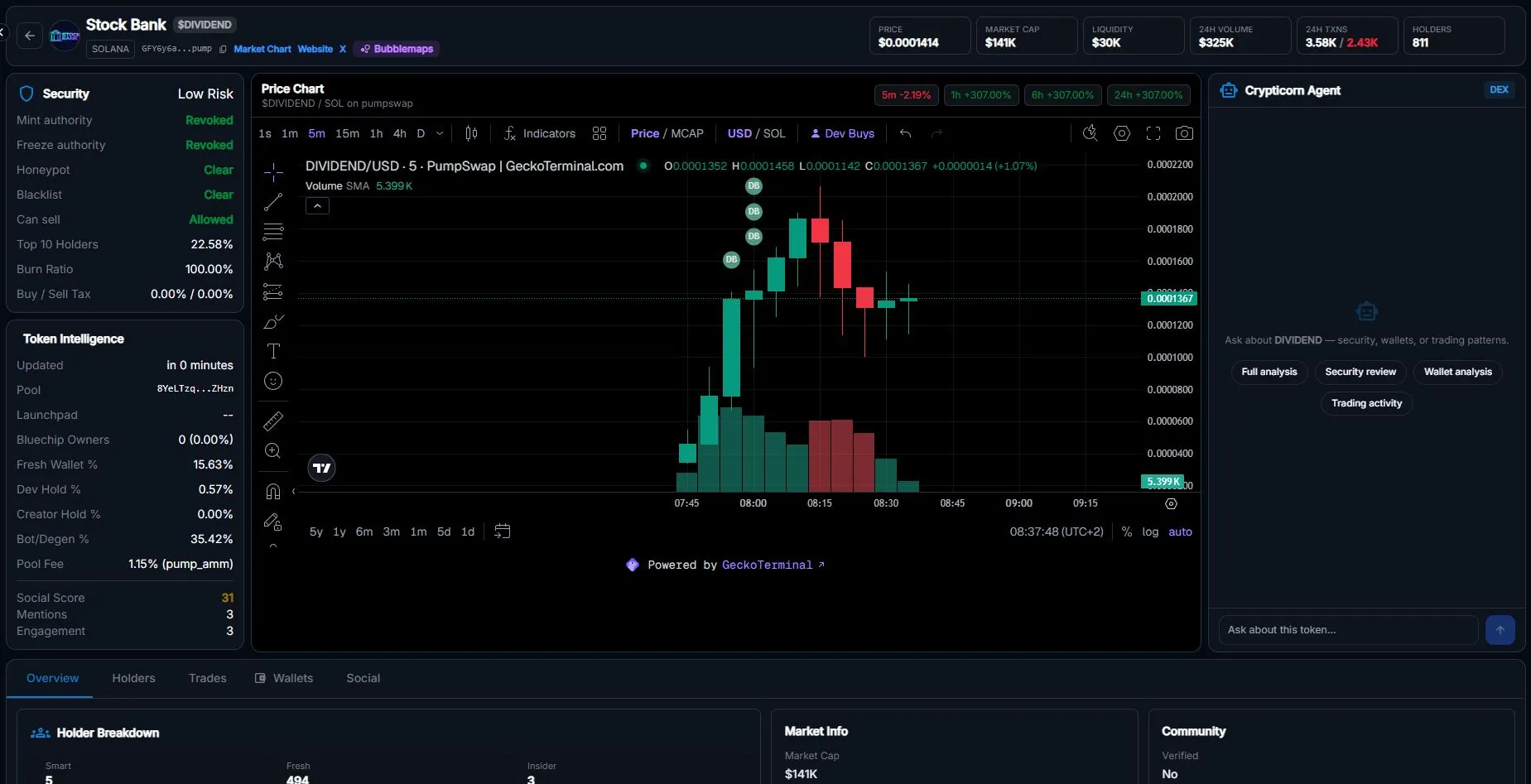The image size is (1531, 784).
Task: Select the 1s timeframe
Action: 265,133
